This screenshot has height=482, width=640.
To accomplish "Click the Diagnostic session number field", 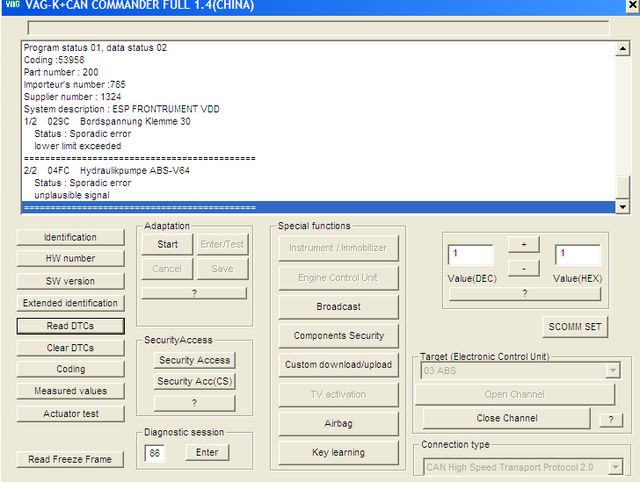I will click(x=155, y=453).
